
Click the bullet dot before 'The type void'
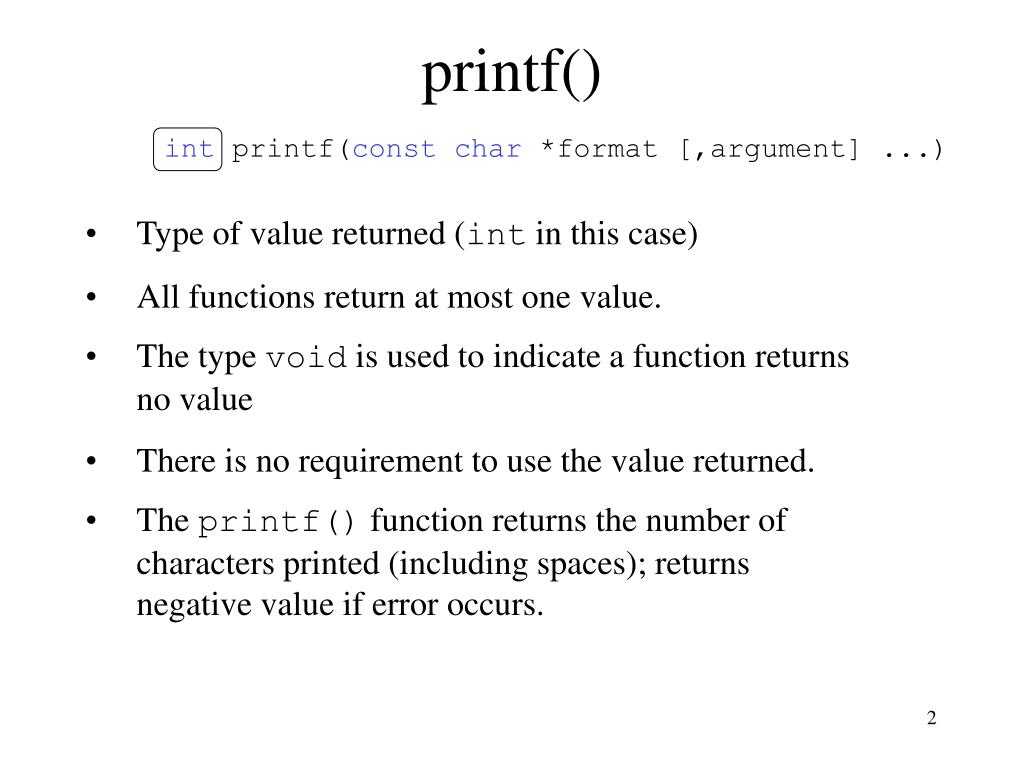point(91,357)
